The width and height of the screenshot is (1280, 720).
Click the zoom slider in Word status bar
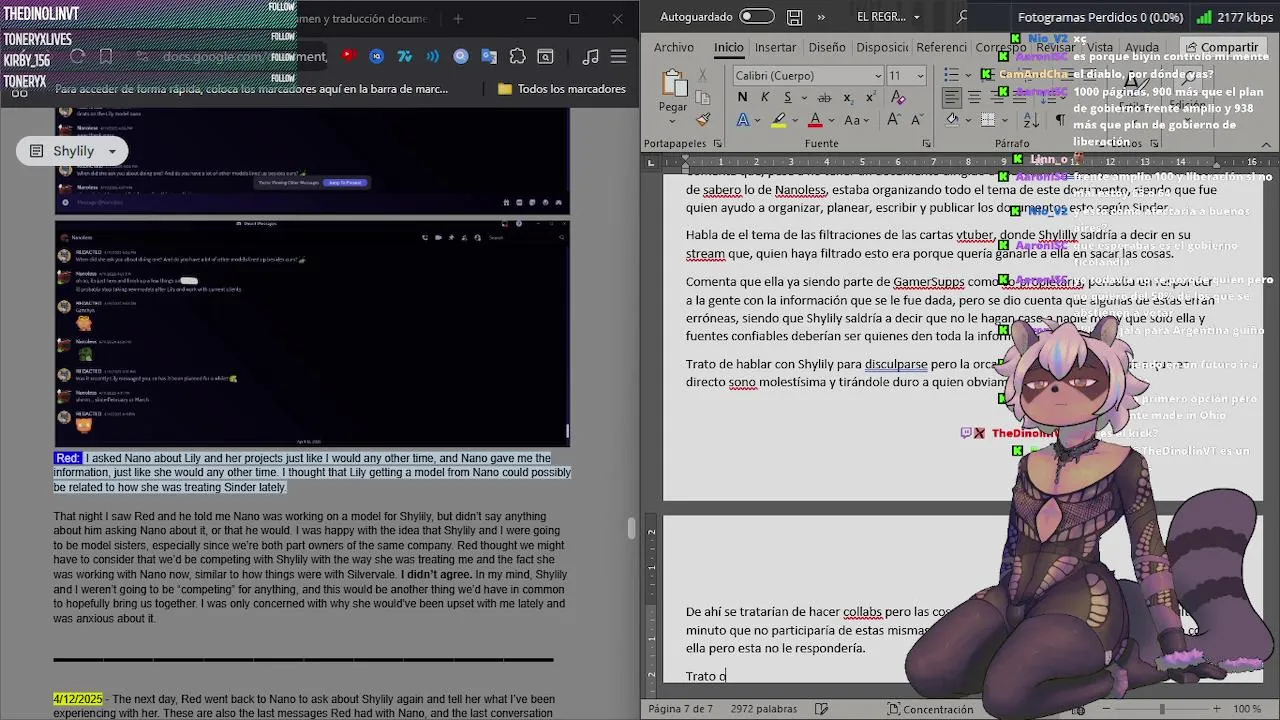pos(1161,709)
